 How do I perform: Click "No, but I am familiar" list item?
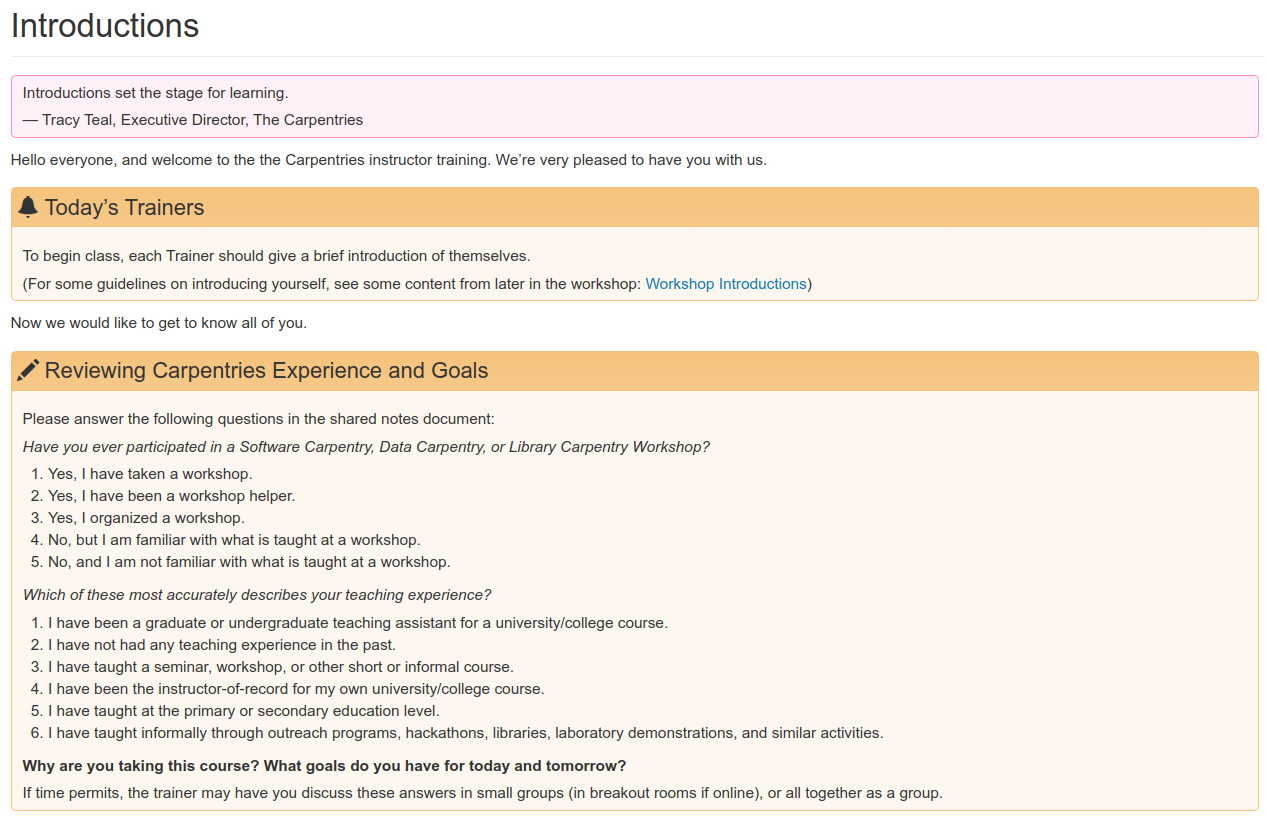tap(234, 540)
